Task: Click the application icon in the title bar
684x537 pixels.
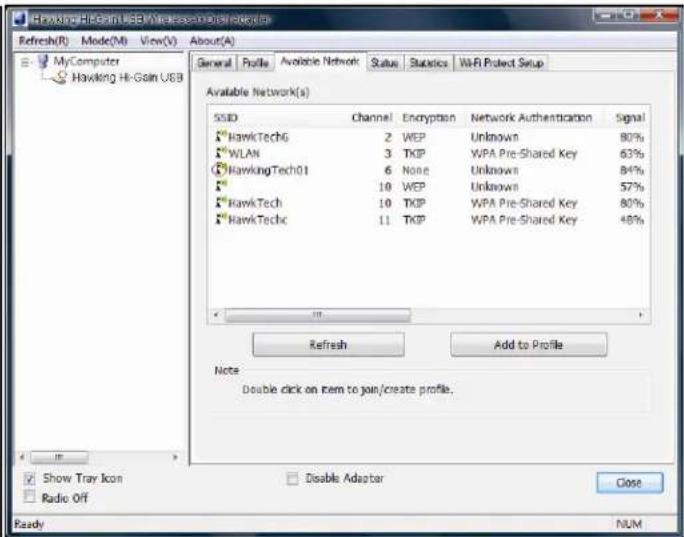Action: coord(20,20)
